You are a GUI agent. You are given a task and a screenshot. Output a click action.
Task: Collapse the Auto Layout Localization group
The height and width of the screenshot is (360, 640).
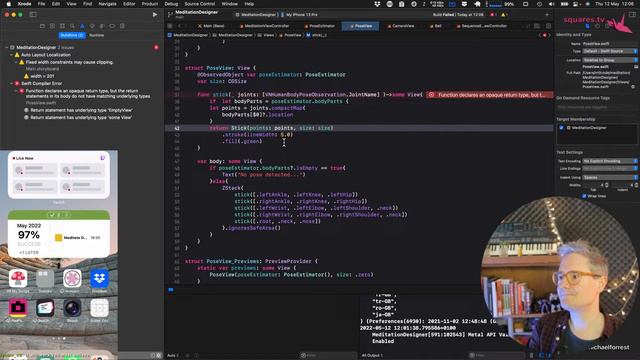point(11,55)
